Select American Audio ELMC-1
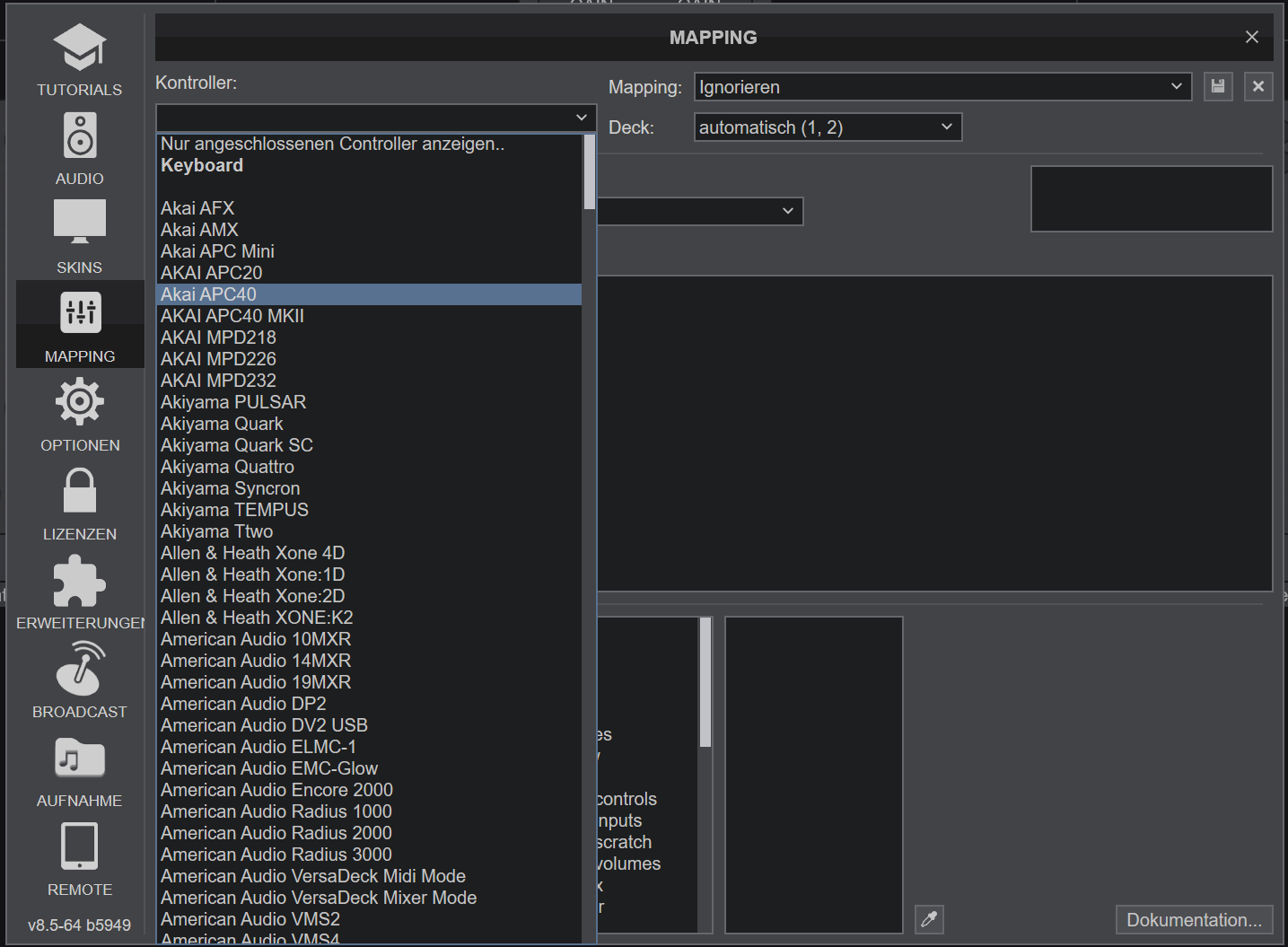Image resolution: width=1288 pixels, height=947 pixels. click(370, 747)
